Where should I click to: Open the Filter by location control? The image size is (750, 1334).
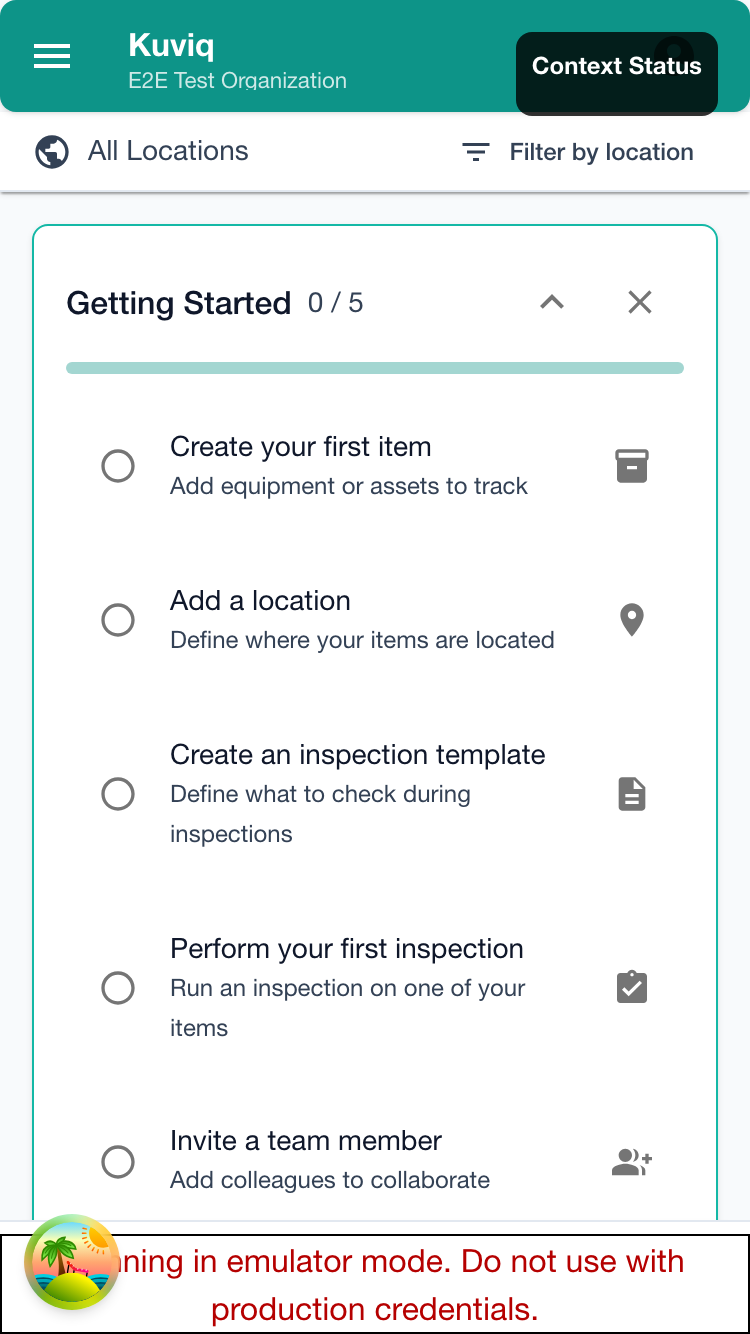pyautogui.click(x=601, y=151)
